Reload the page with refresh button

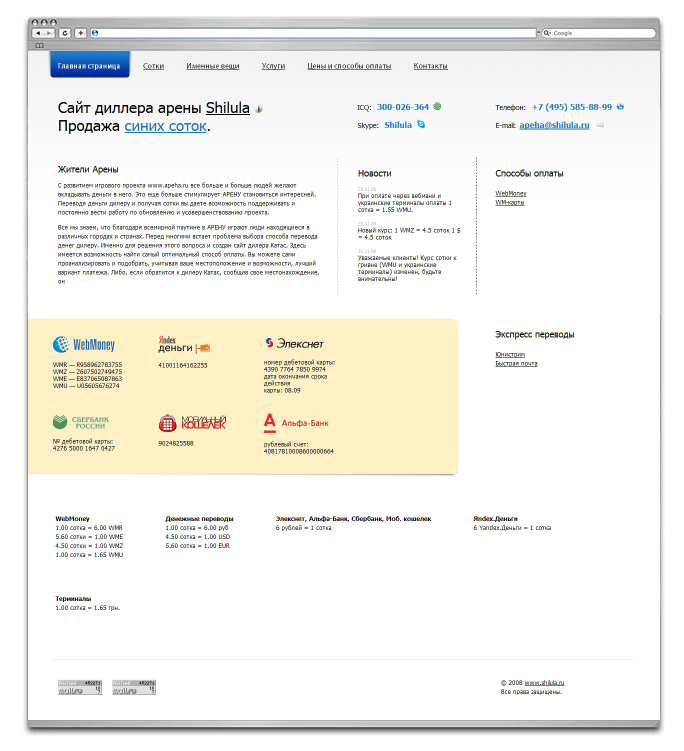(x=65, y=33)
